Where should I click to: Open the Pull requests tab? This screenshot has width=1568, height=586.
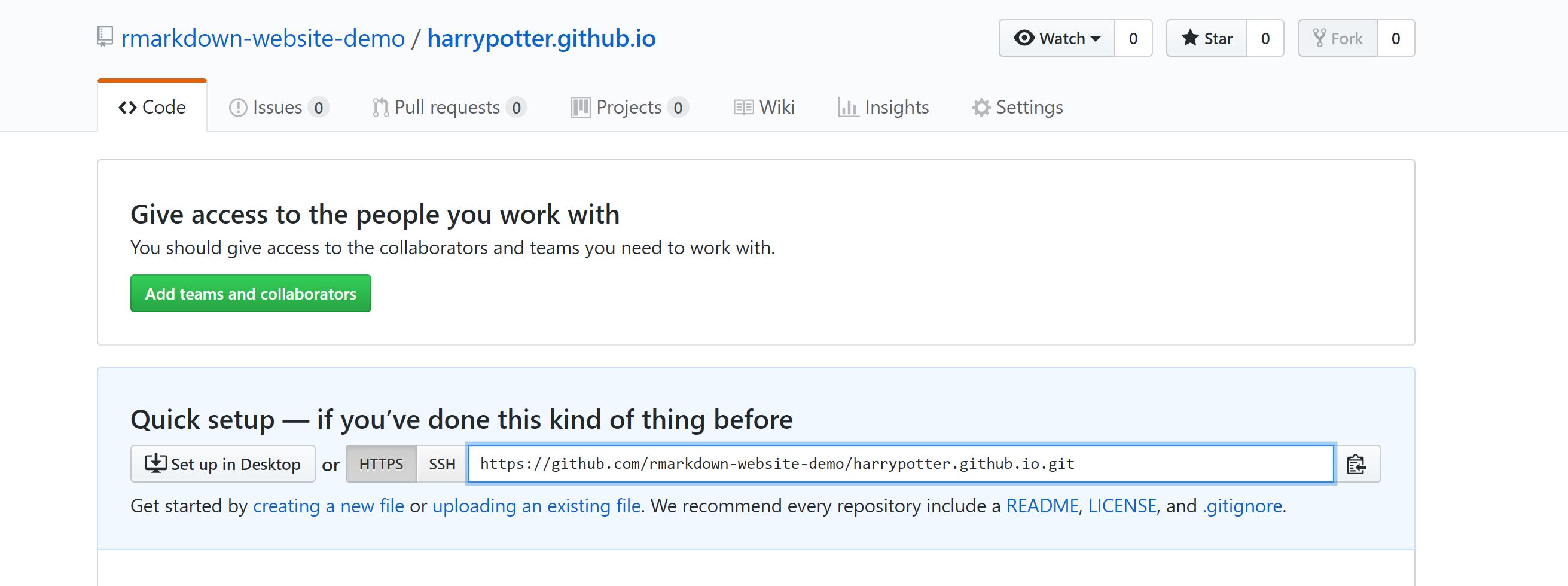(449, 107)
